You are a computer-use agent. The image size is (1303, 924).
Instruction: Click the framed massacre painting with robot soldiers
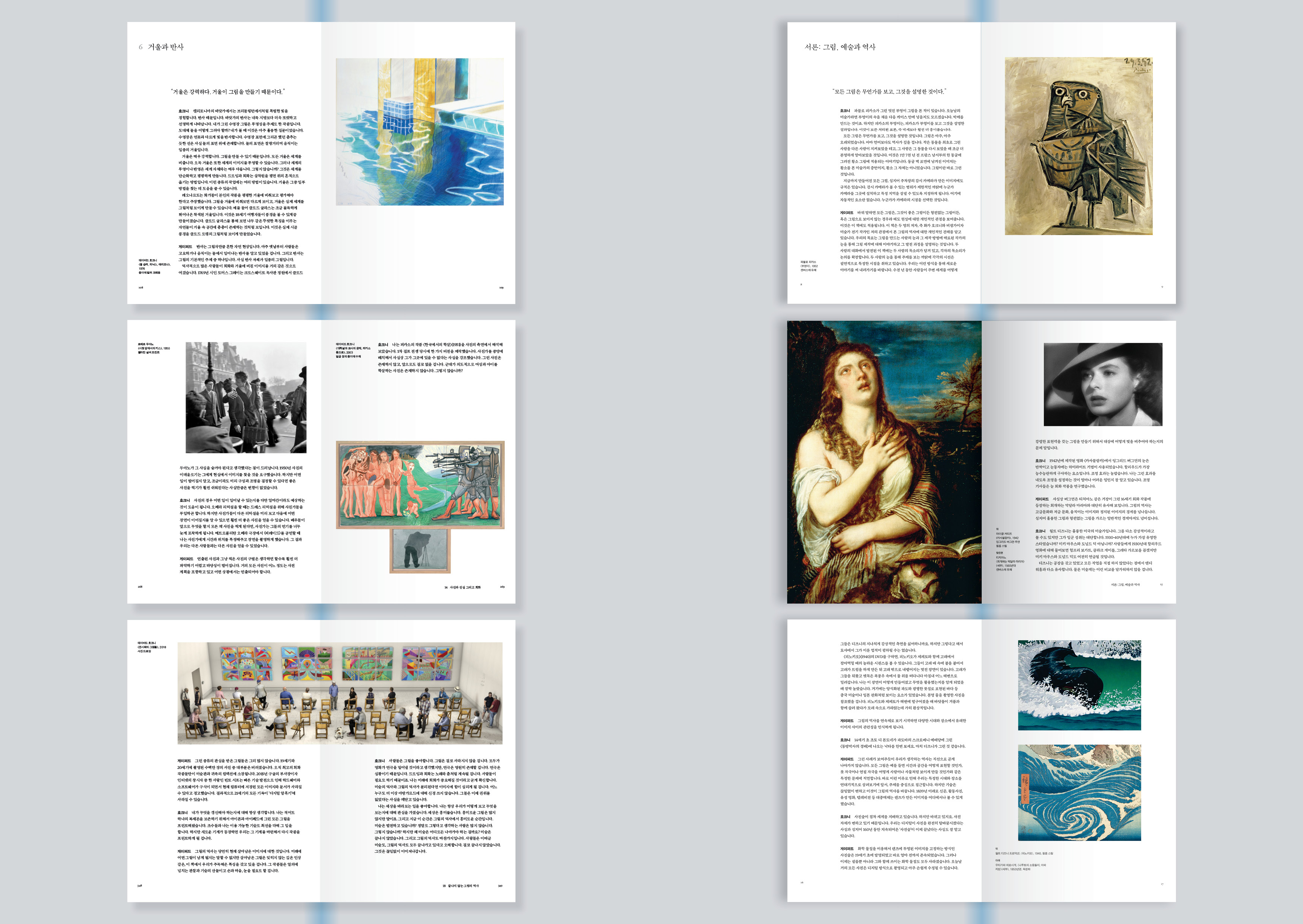click(420, 484)
